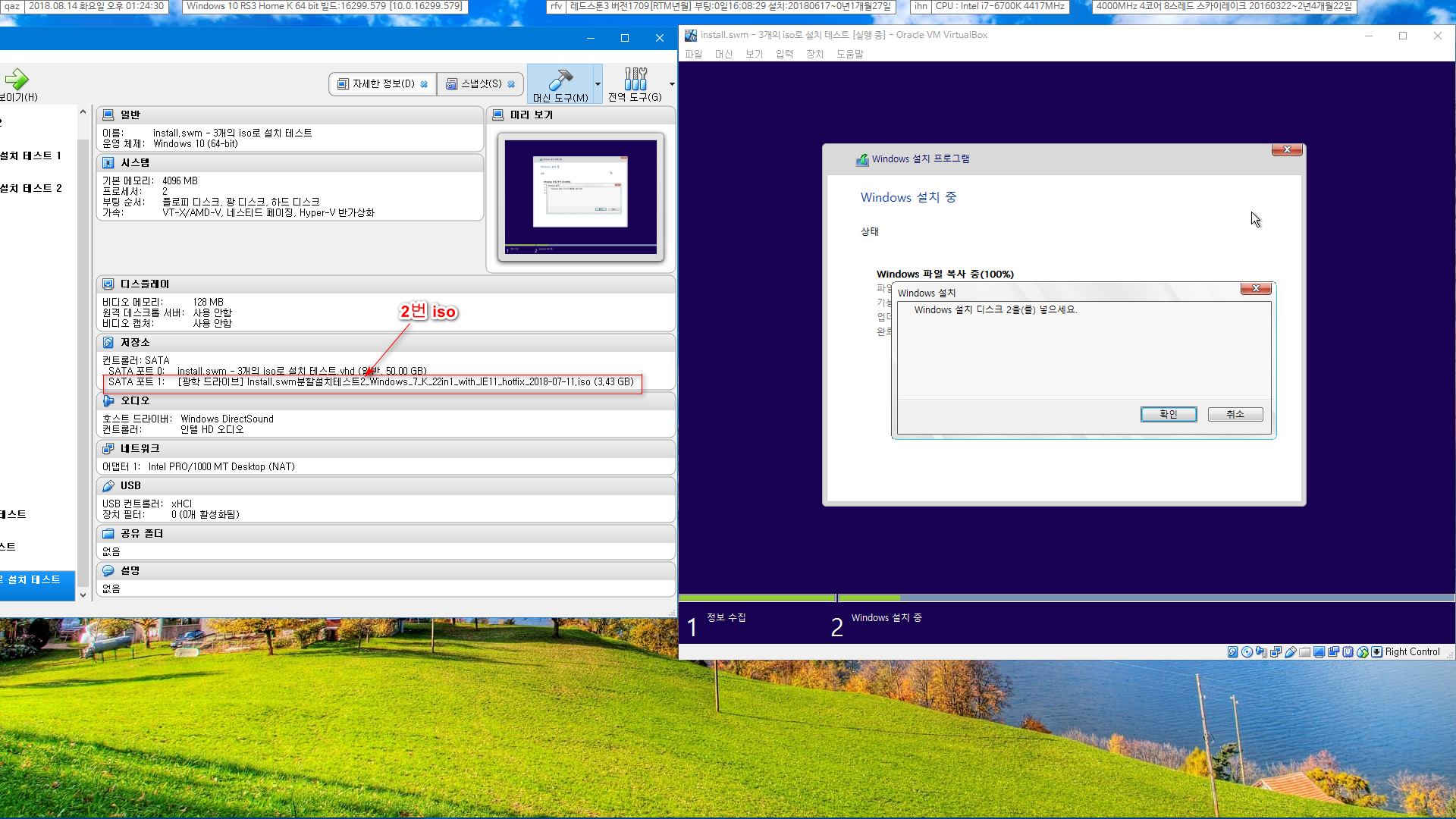Close the Details tab with its X
Viewport: 1456px width, 819px height.
click(x=424, y=84)
